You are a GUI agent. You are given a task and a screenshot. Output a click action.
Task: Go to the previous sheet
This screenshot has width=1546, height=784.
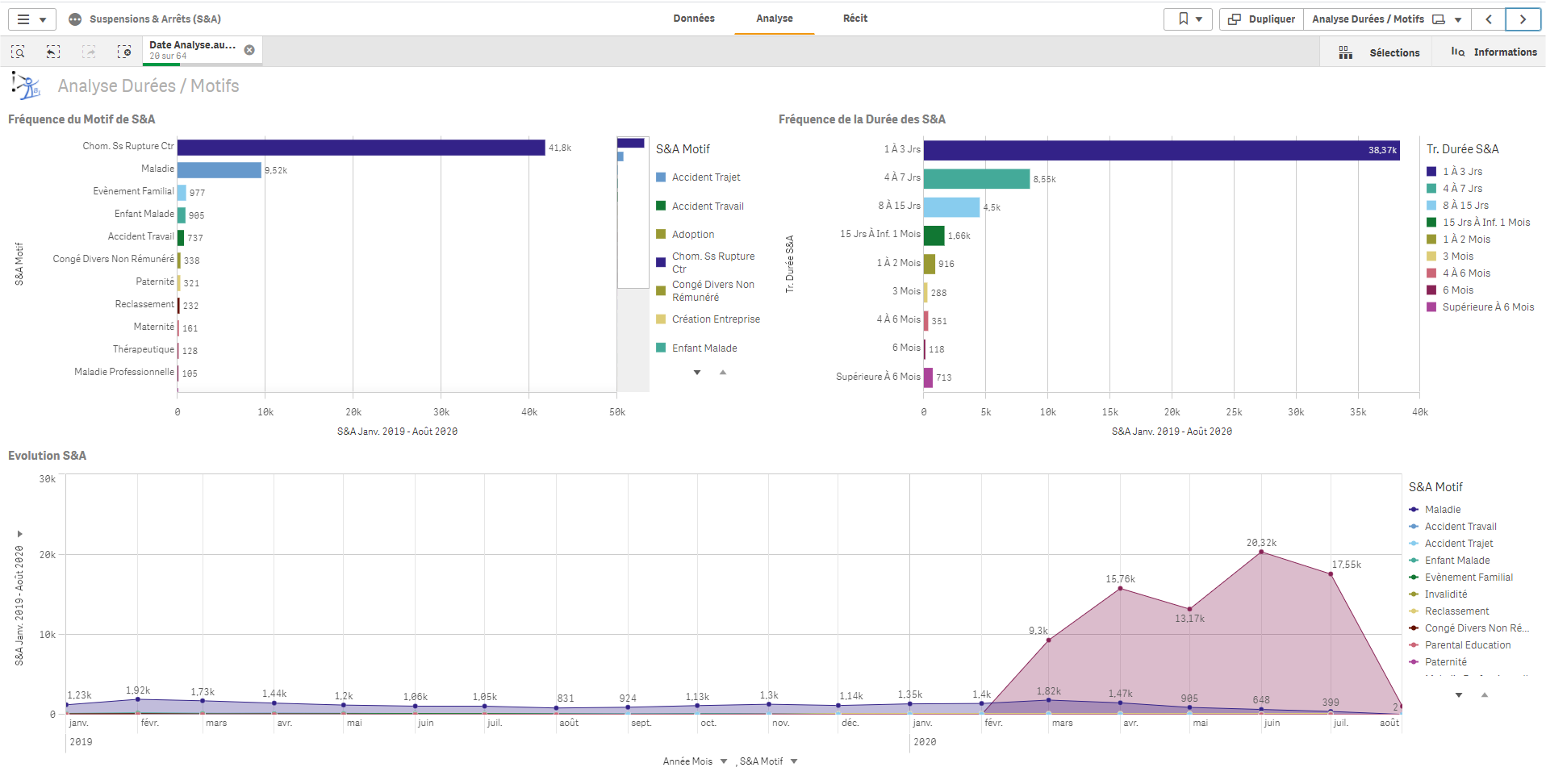coord(1489,19)
